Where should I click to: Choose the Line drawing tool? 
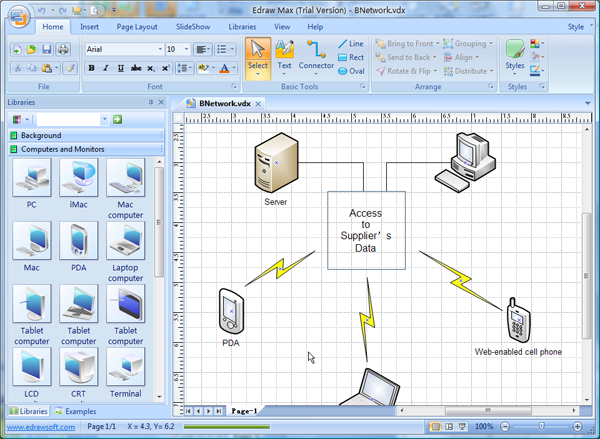[350, 44]
